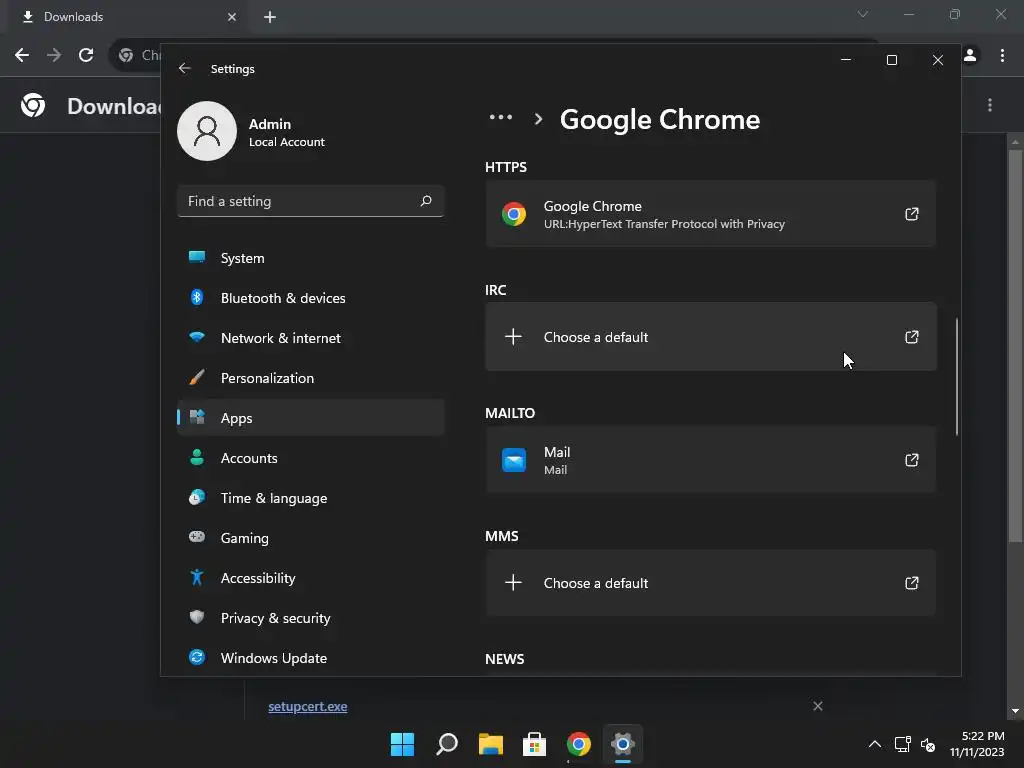Open the Chrome tab search dropdown
The image size is (1024, 768).
click(x=863, y=14)
